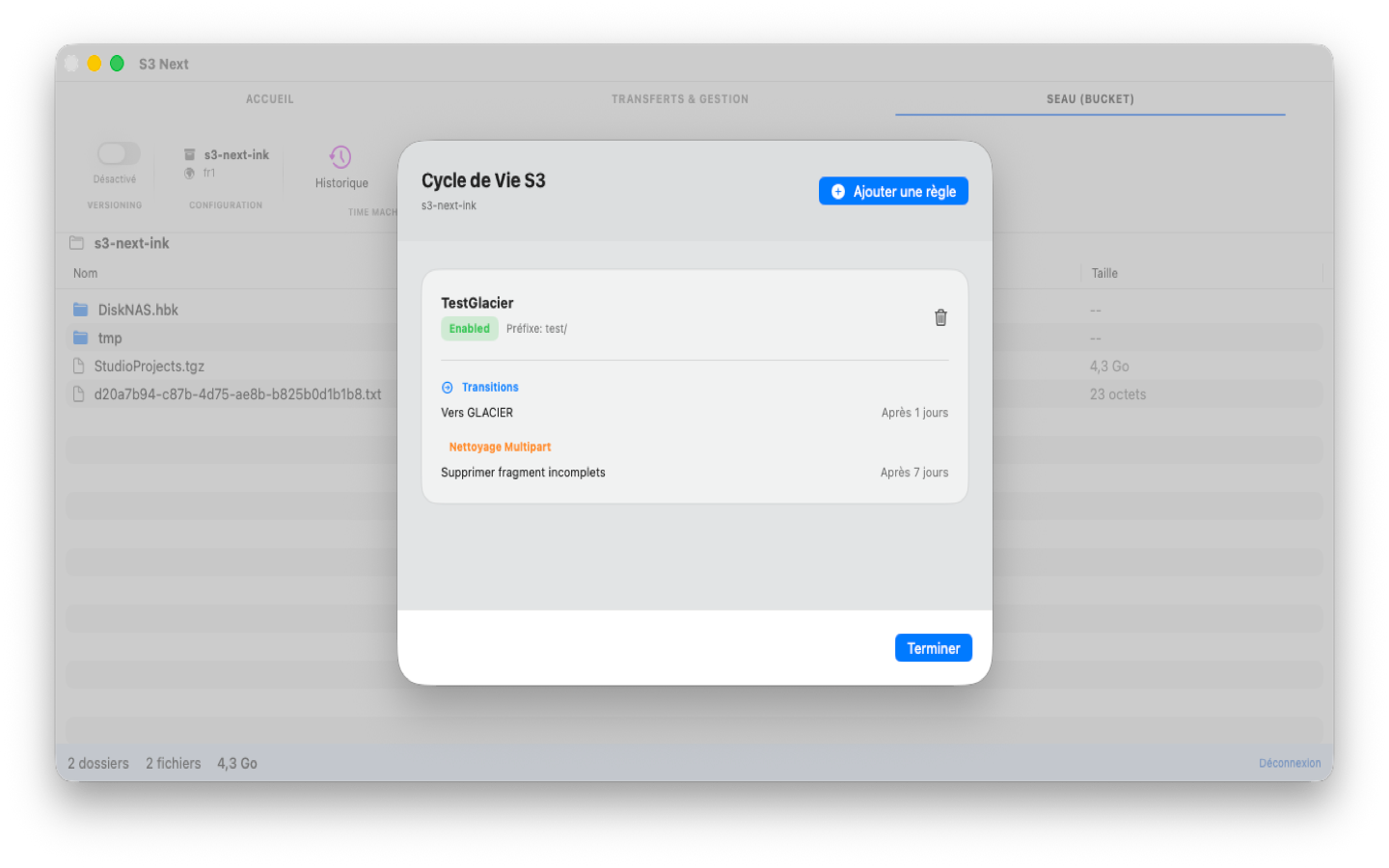Click the rule name TestGlacier
The width and height of the screenshot is (1389, 868).
[477, 303]
